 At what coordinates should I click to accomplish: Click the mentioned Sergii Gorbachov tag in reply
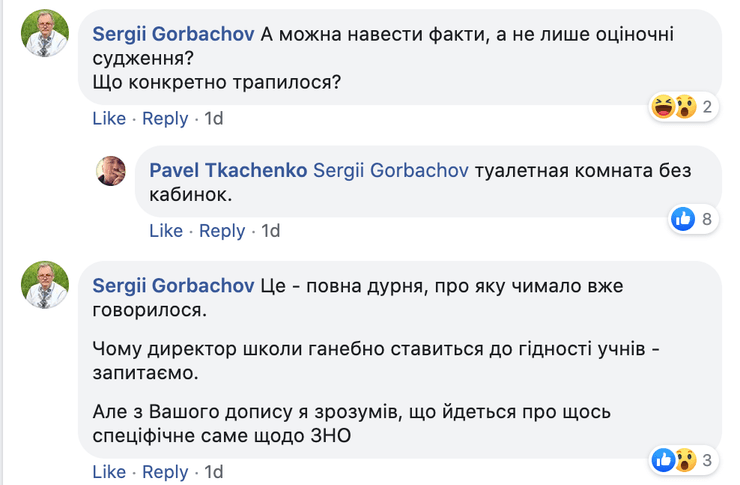pos(391,170)
